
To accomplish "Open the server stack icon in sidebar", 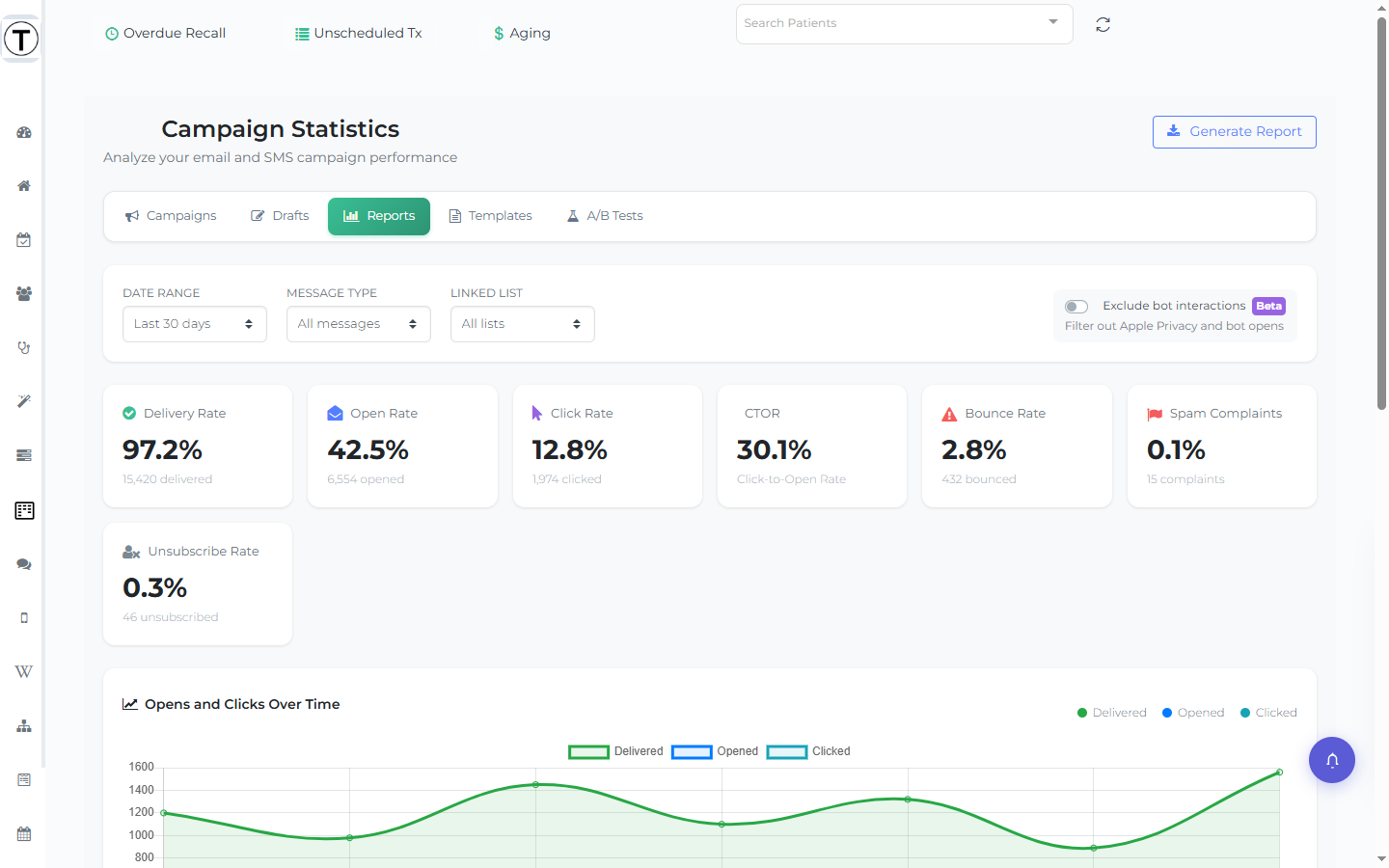I will tap(24, 455).
